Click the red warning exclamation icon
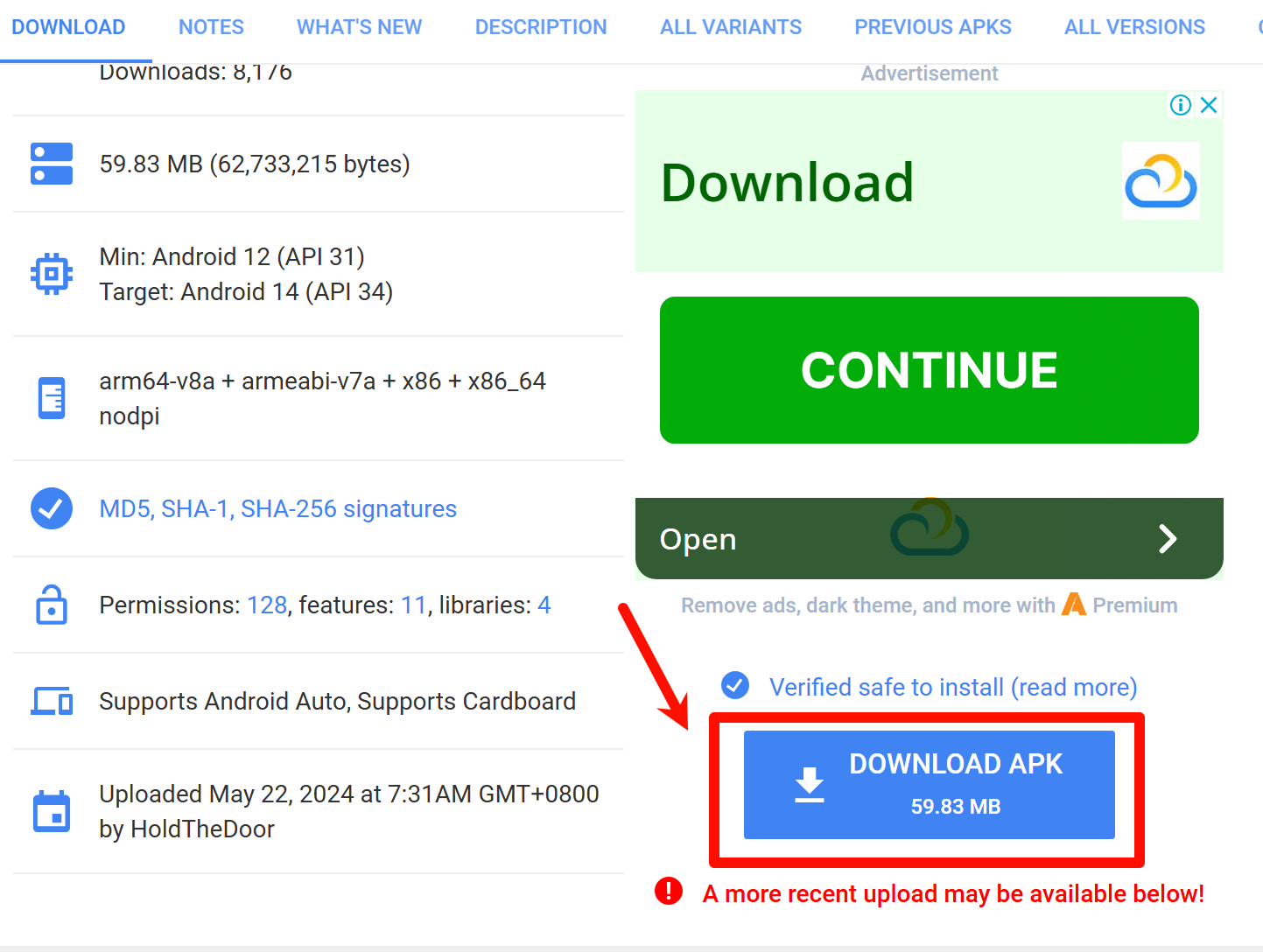Screen dimensions: 1263x952 tap(669, 892)
